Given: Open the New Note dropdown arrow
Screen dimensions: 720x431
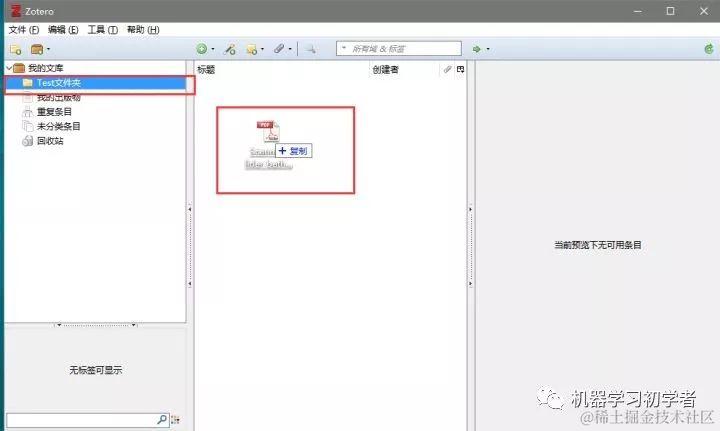Looking at the screenshot, I should click(x=262, y=49).
